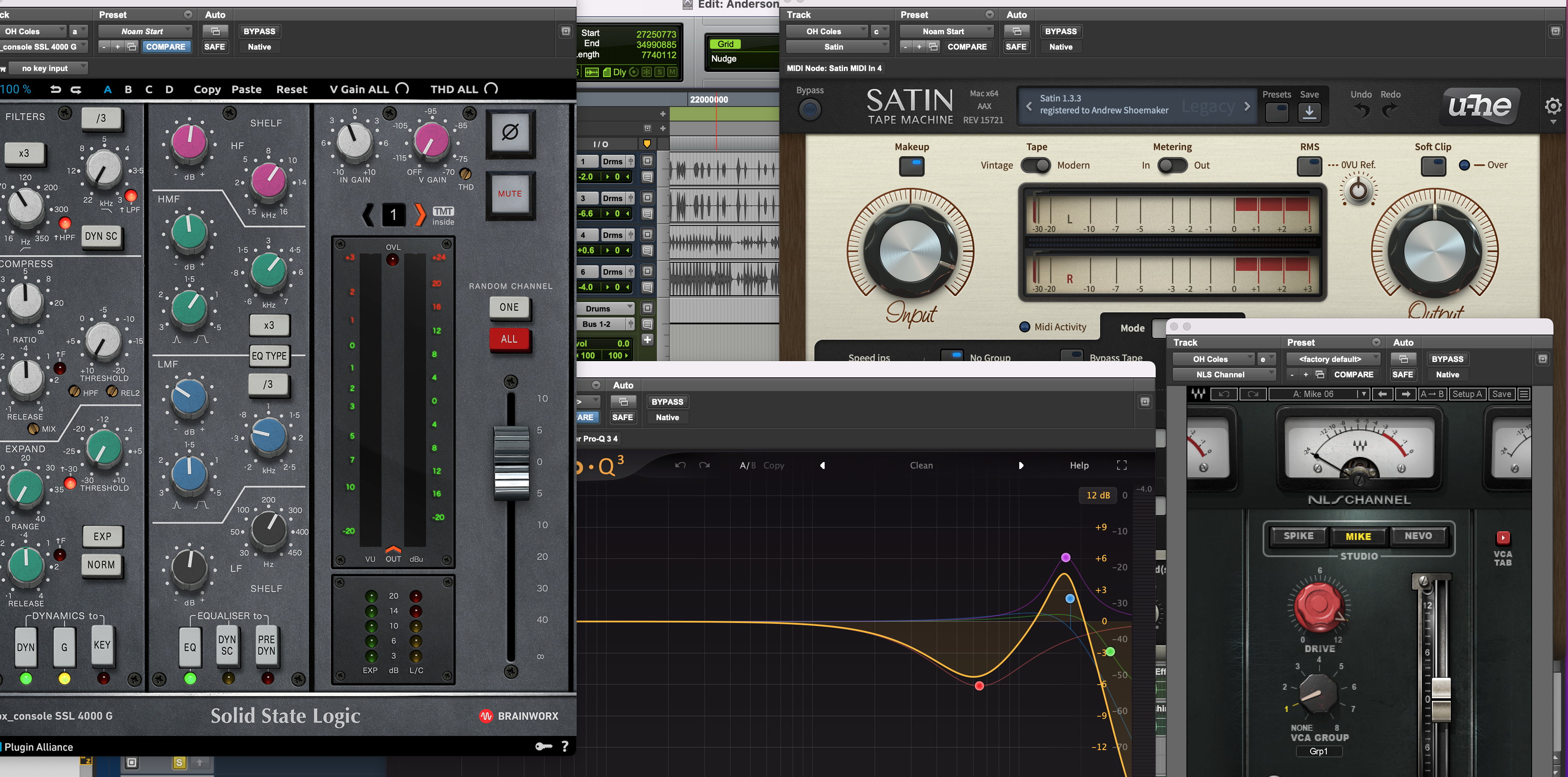Image resolution: width=1568 pixels, height=777 pixels.
Task: Click the u-he logo in Satin
Action: coord(1480,106)
